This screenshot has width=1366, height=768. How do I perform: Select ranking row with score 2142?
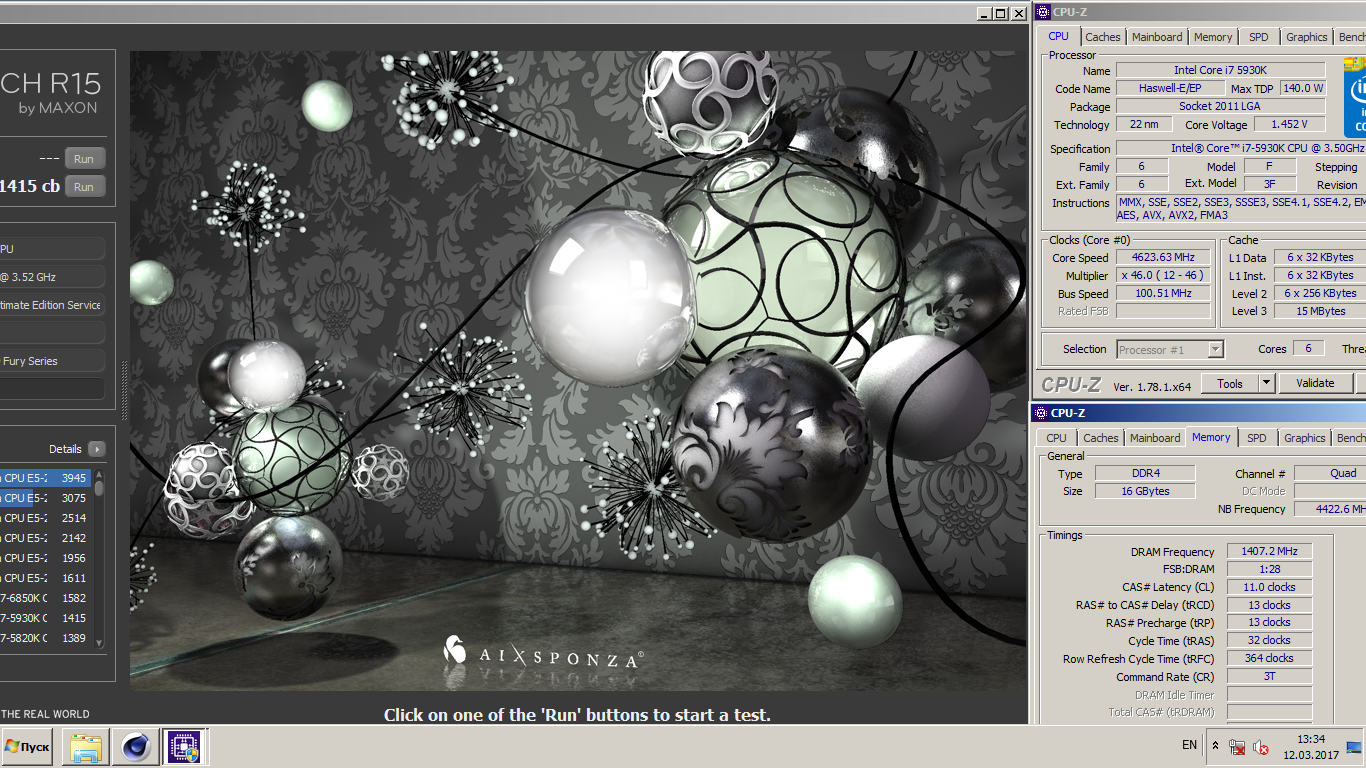(x=46, y=538)
